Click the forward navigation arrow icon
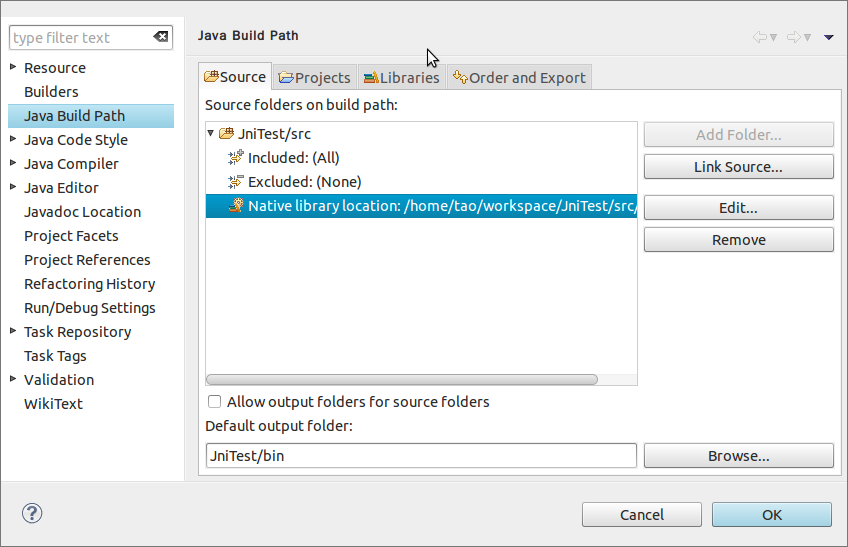Screen dimensions: 848x547 pos(794,37)
